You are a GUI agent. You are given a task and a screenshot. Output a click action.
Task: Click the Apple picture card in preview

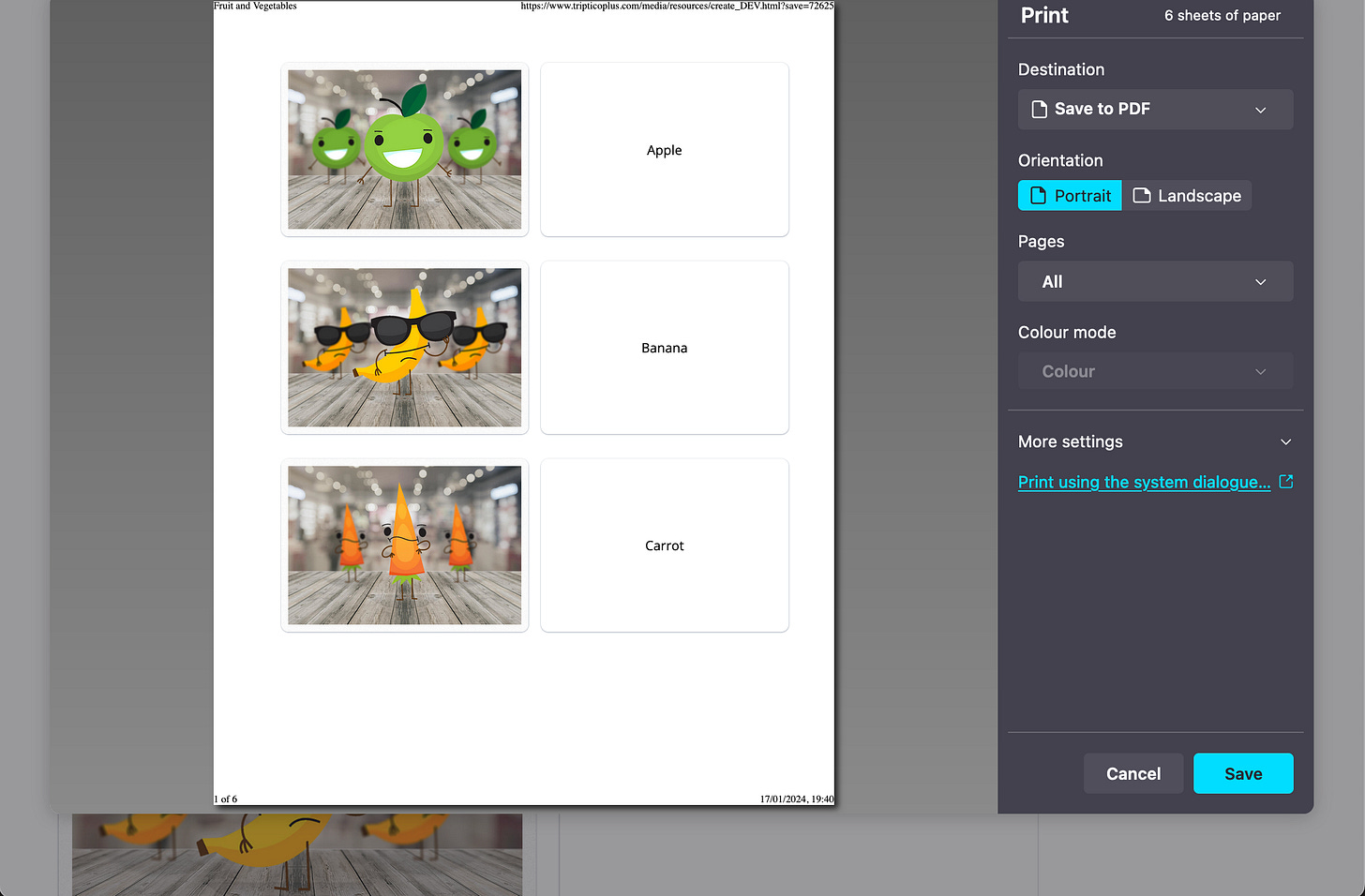point(404,149)
